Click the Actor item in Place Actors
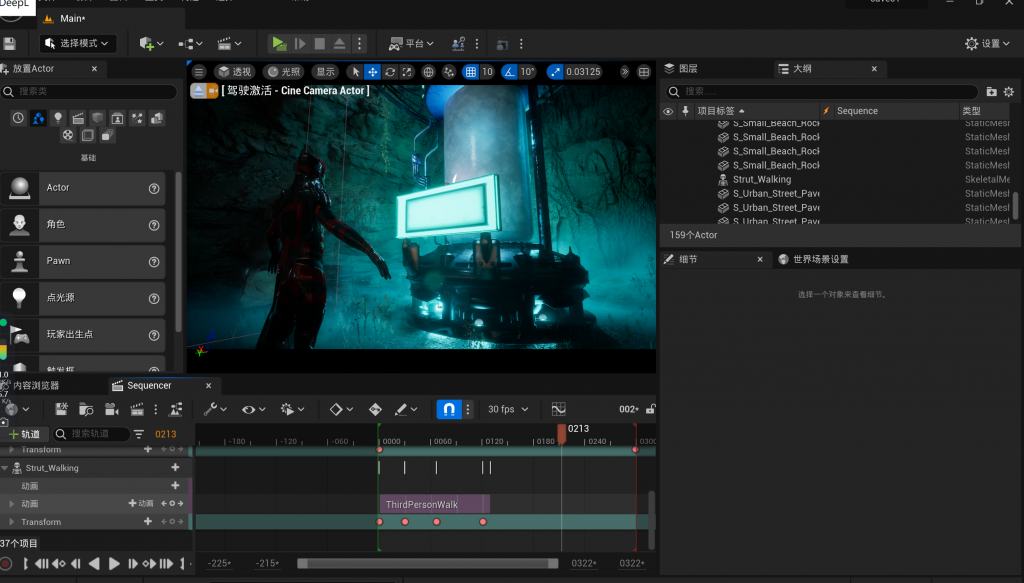Viewport: 1024px width, 583px height. coord(83,188)
